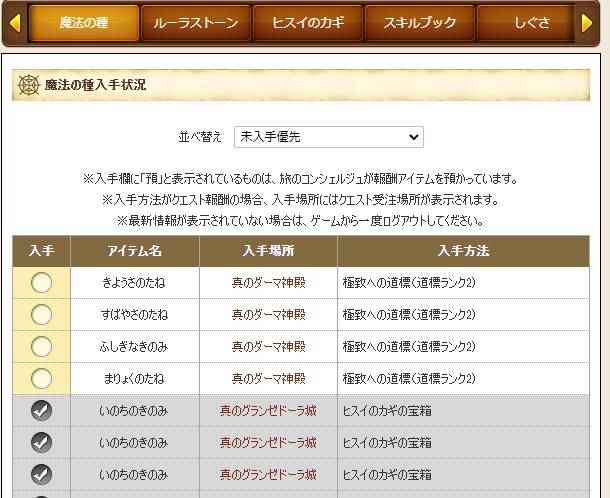
Task: Click the 入手方法 column header
Action: tap(463, 251)
